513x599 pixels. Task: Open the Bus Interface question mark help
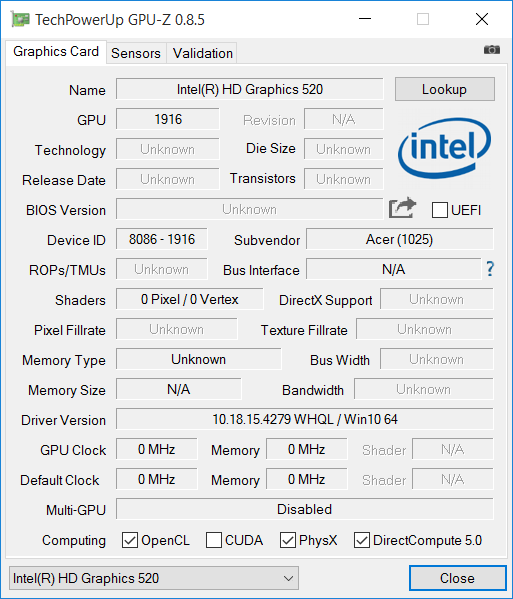click(x=490, y=269)
